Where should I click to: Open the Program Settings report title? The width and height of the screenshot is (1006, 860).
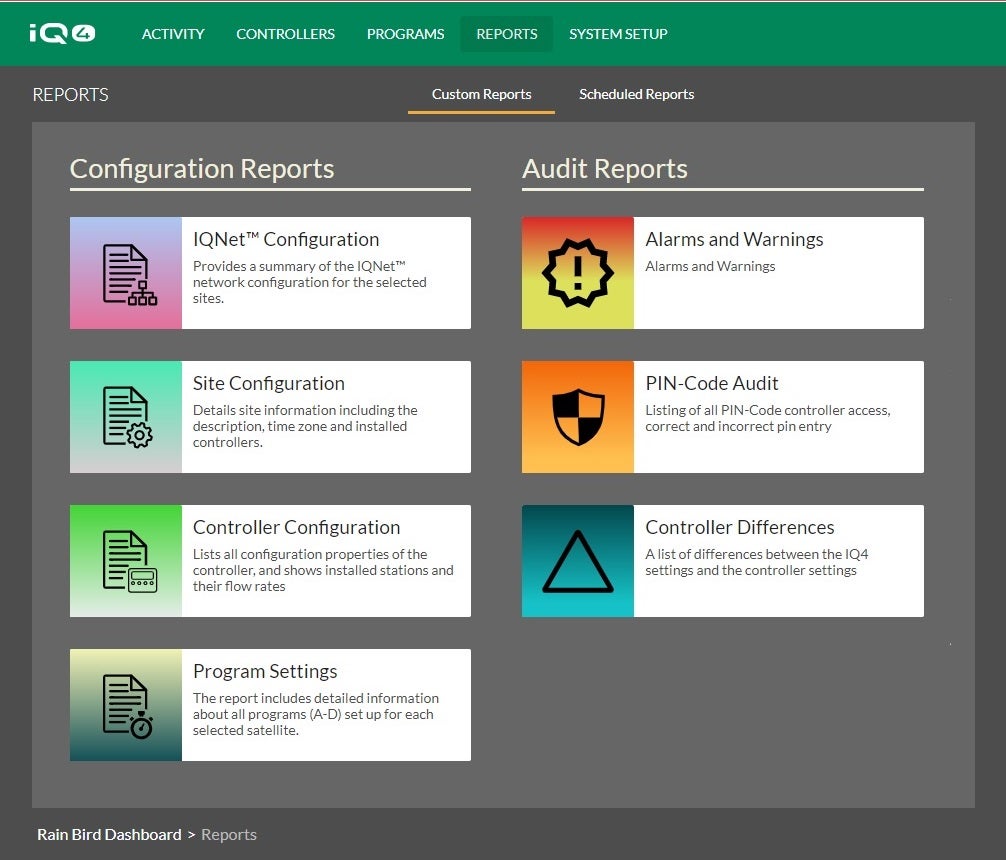click(265, 671)
